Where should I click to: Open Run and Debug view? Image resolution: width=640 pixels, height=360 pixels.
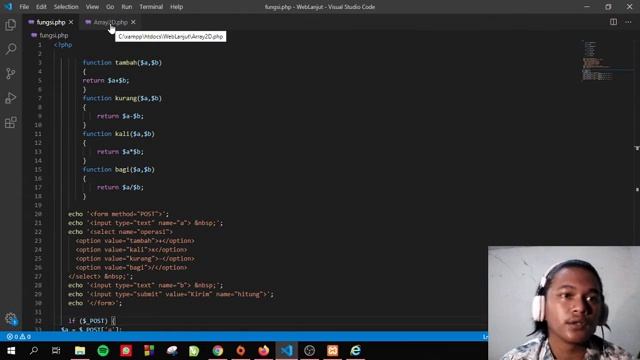pyautogui.click(x=11, y=98)
